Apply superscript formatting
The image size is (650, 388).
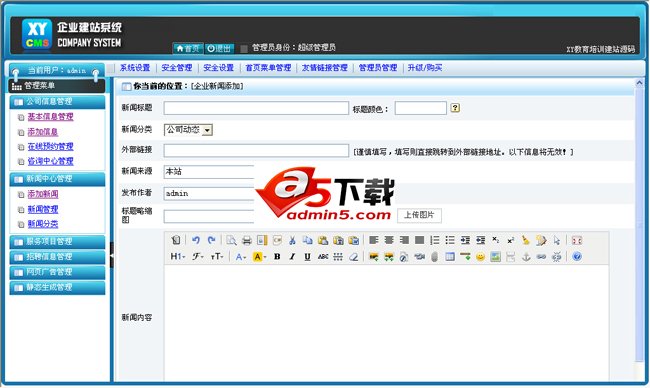click(511, 240)
